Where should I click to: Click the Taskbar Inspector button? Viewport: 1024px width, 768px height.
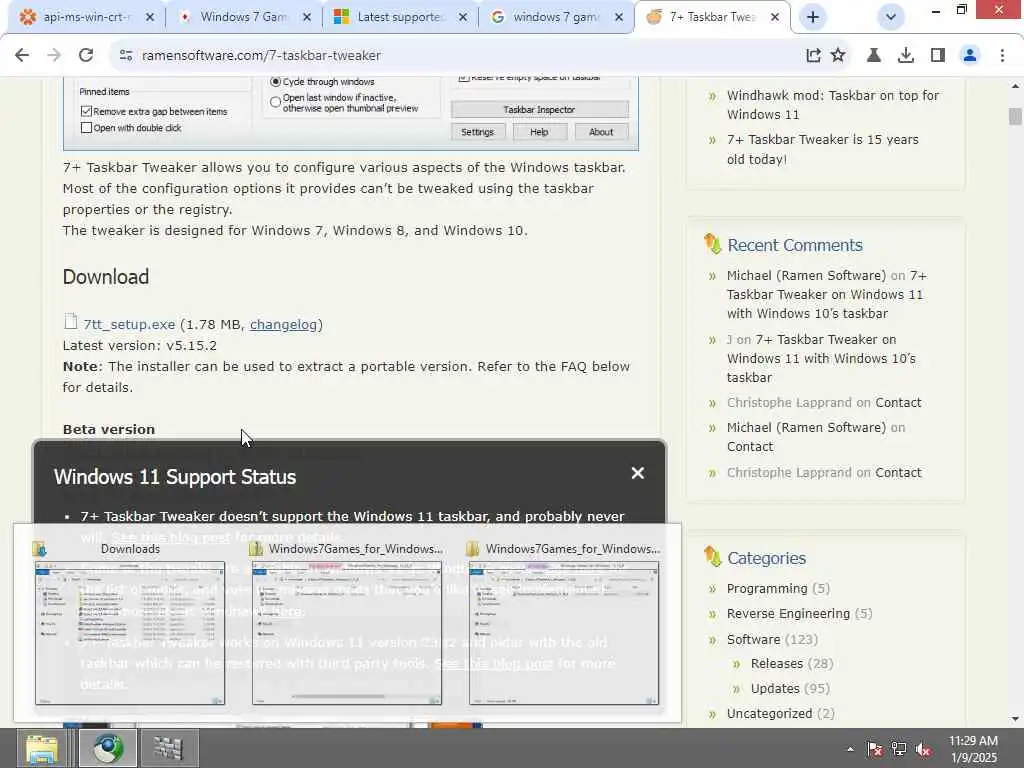pos(539,110)
